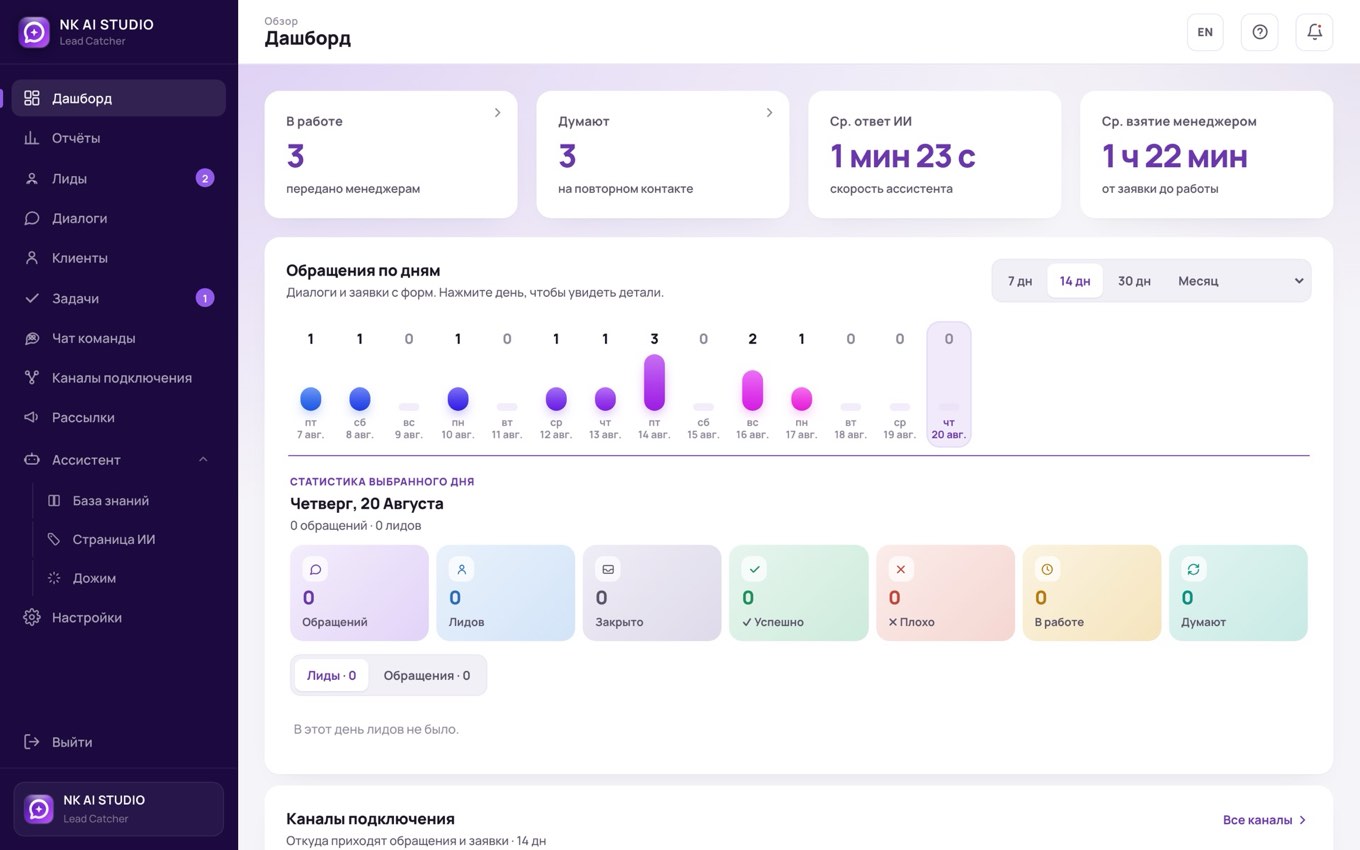Click the Четверг, 20 Августа heading
The image size is (1360, 850).
coord(367,504)
